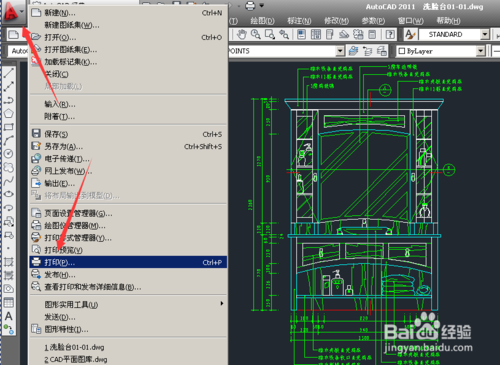
Task: Open the 帮助(H) menu in menu bar
Action: point(449,21)
